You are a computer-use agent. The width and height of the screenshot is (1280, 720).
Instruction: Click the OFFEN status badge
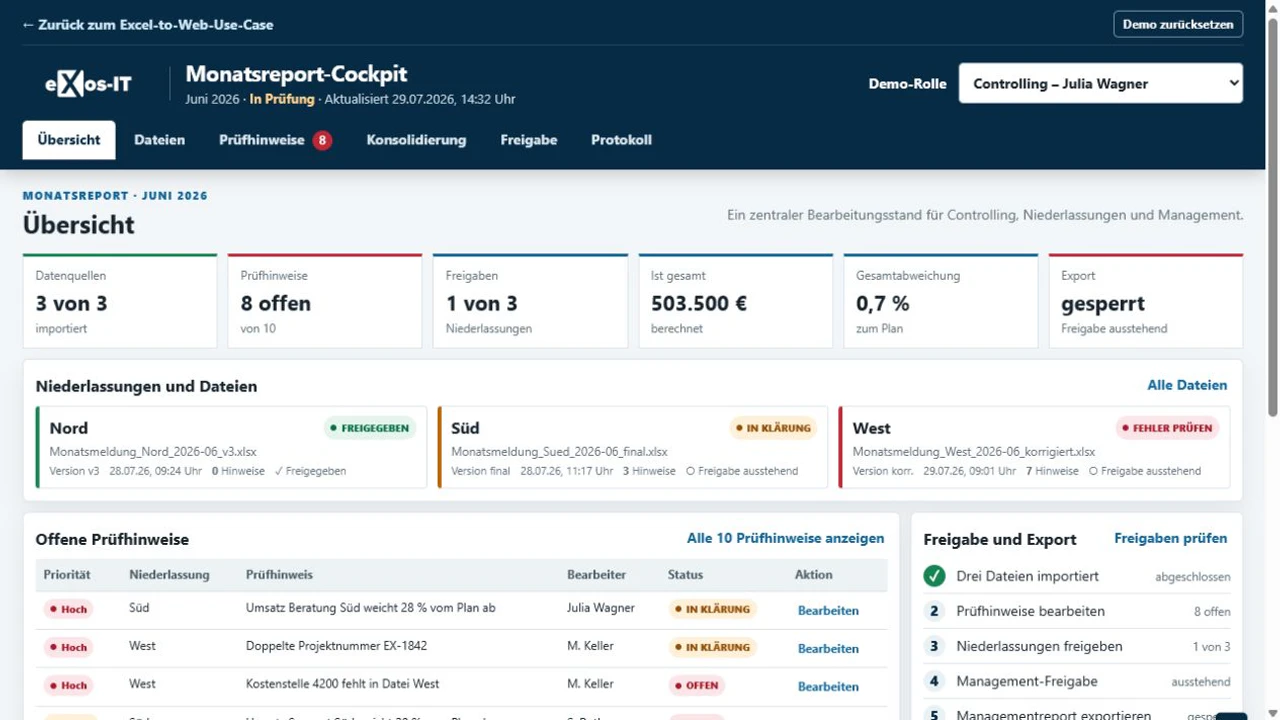[x=696, y=686]
